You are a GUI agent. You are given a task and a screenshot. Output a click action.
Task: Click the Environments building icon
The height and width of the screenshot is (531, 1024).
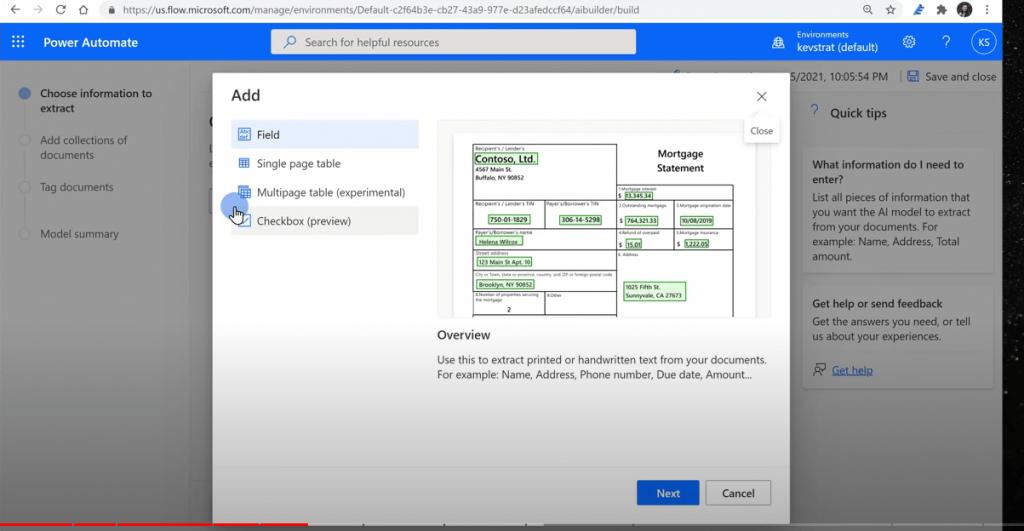[x=778, y=42]
